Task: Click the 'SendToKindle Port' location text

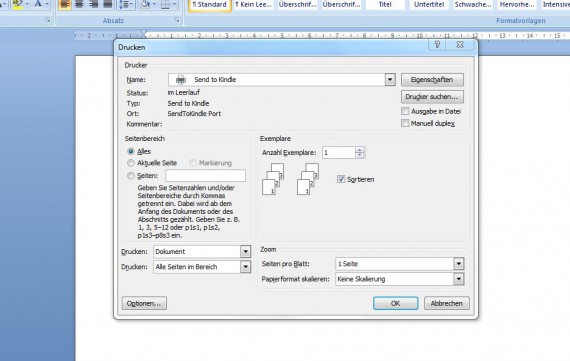Action: pos(194,113)
